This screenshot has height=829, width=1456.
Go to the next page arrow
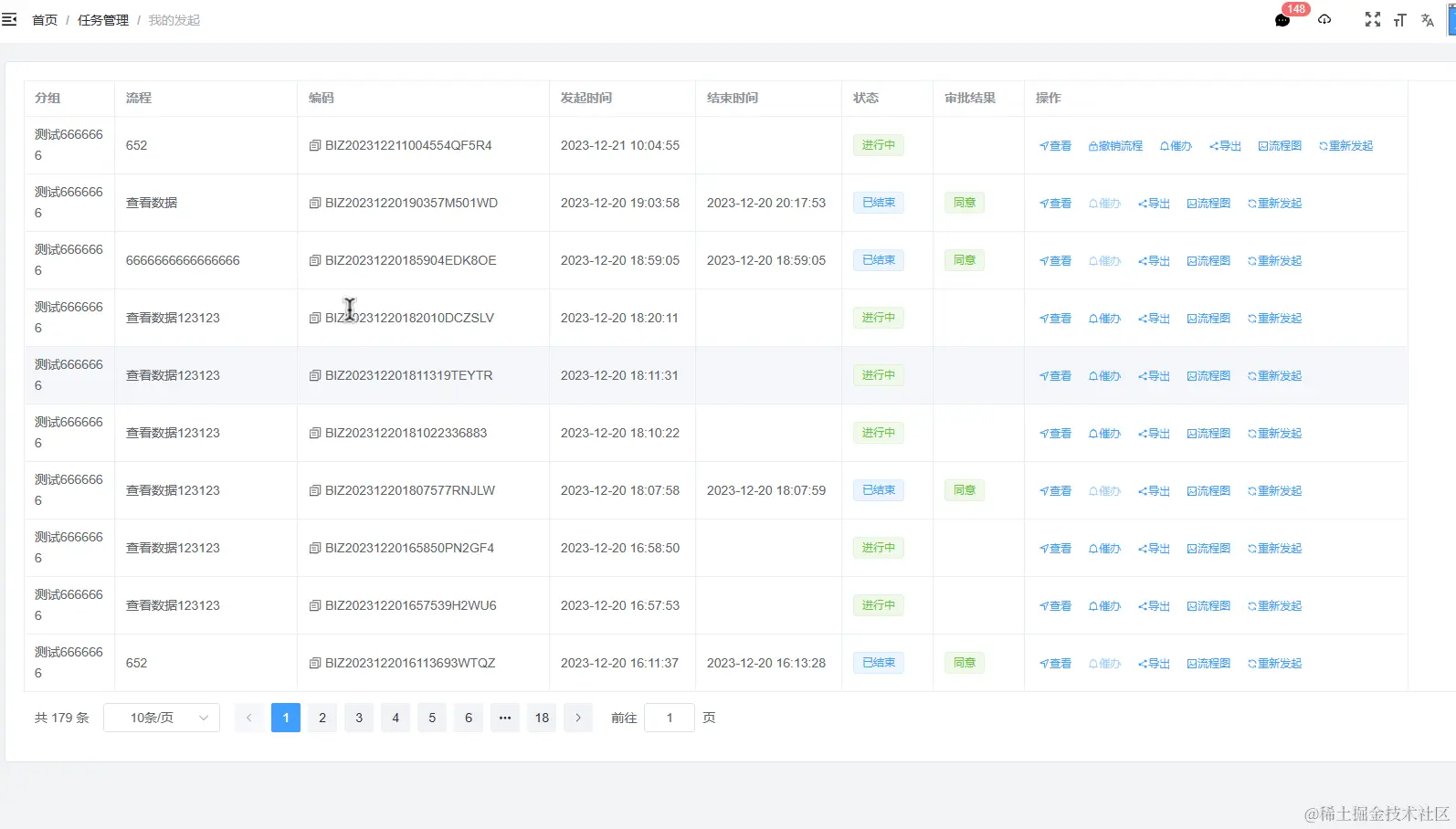[577, 718]
